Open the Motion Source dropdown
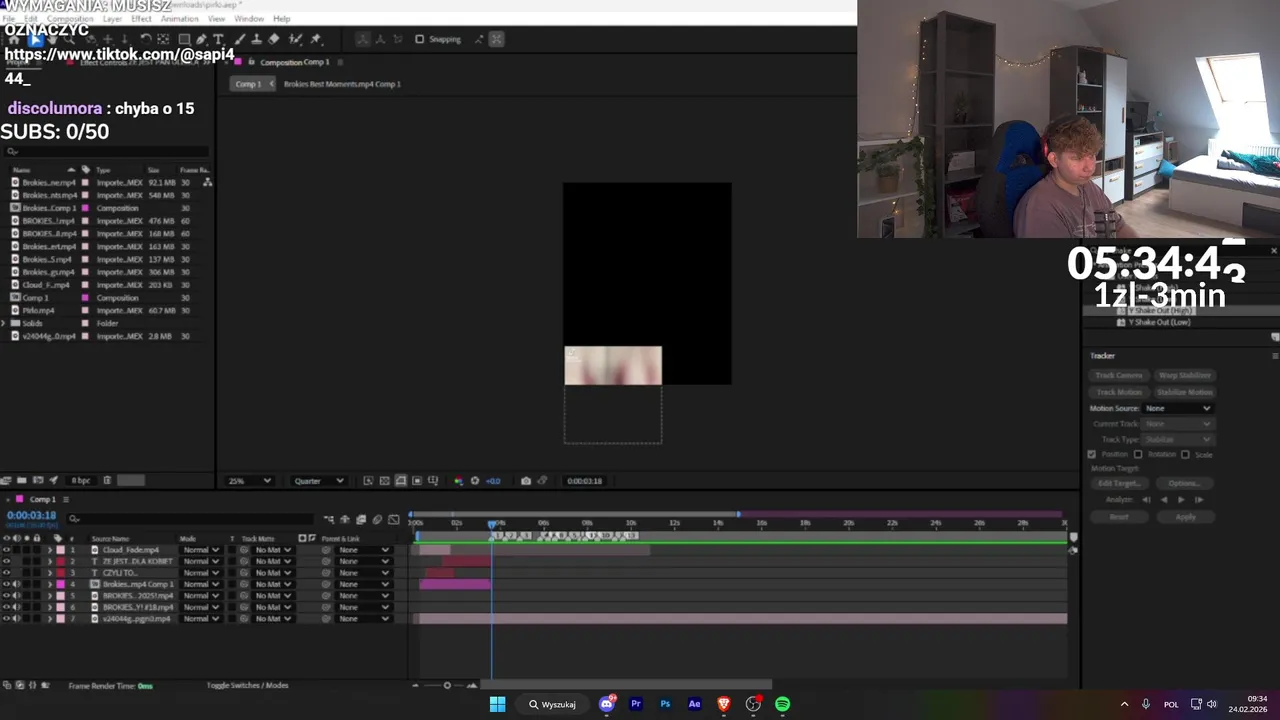Image resolution: width=1280 pixels, height=720 pixels. pos(1178,408)
